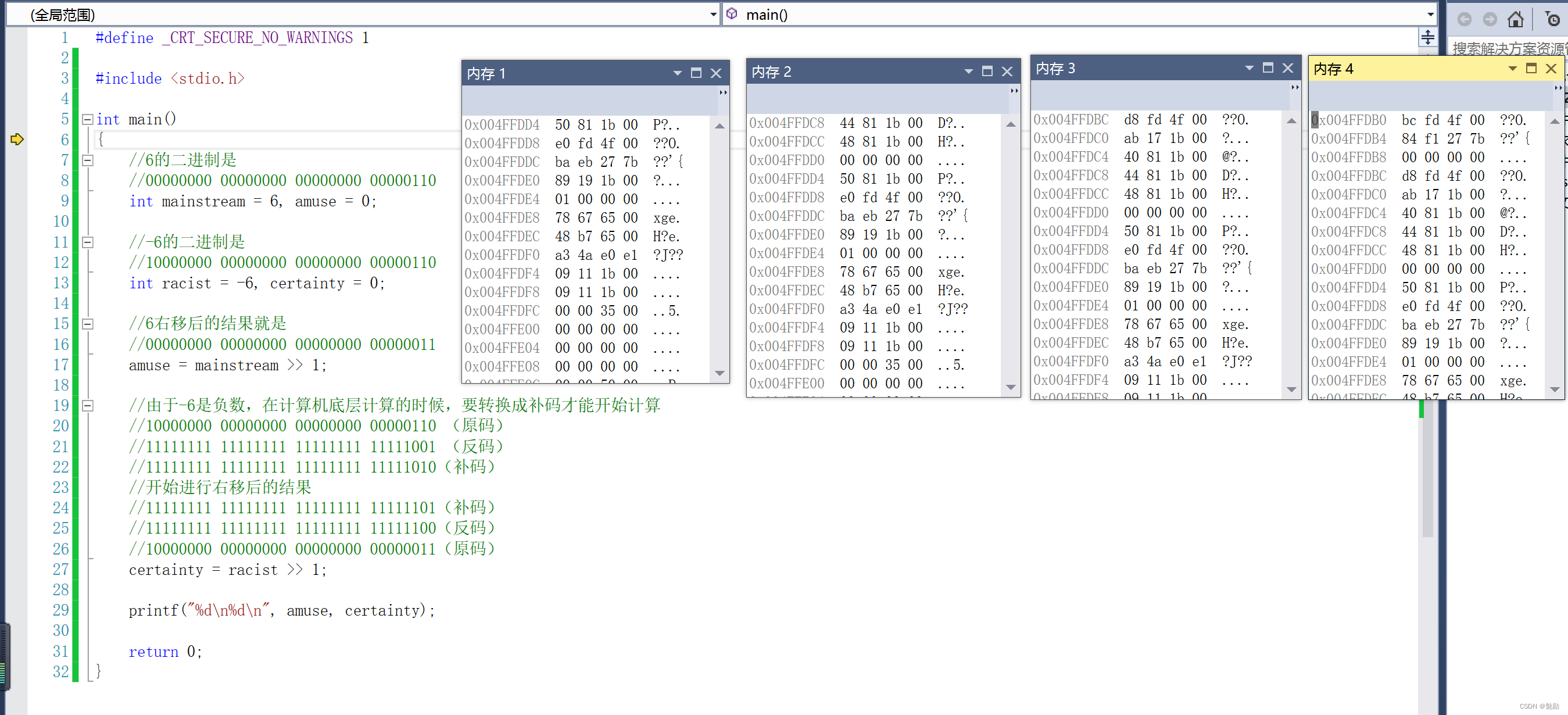Maximize the Memory 1 window

point(696,73)
